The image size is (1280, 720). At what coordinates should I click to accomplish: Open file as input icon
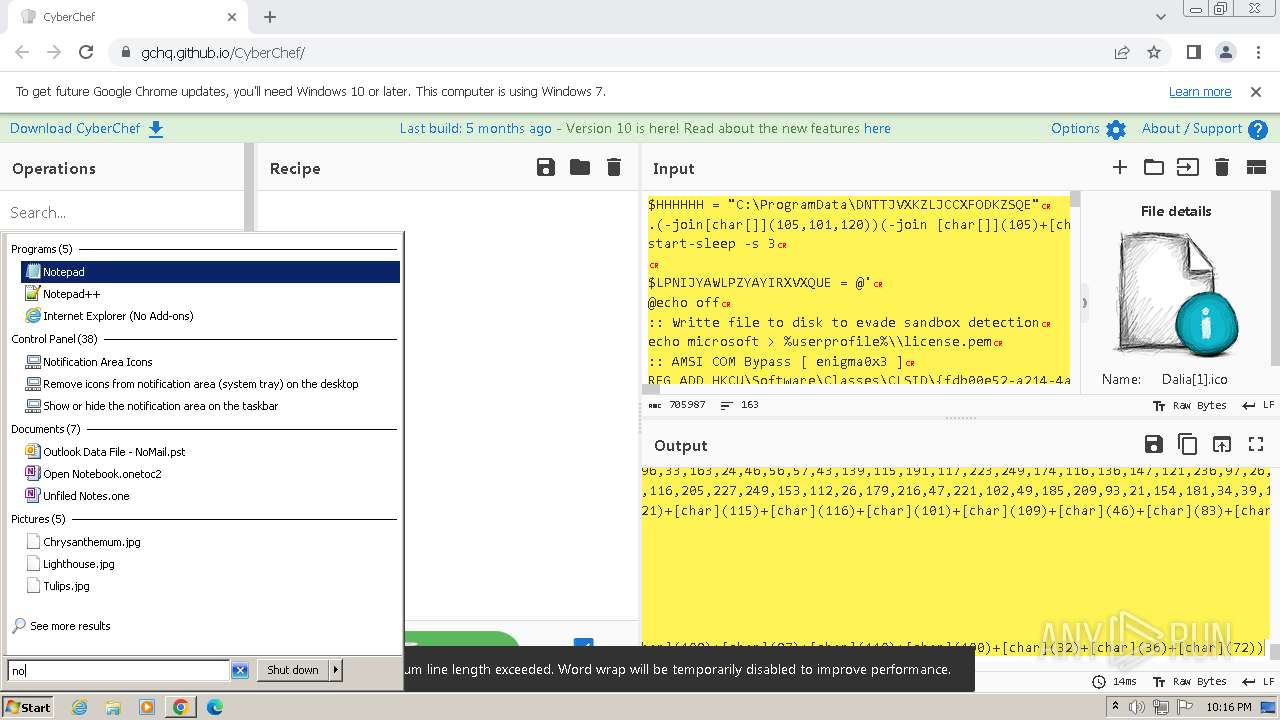[x=1187, y=167]
